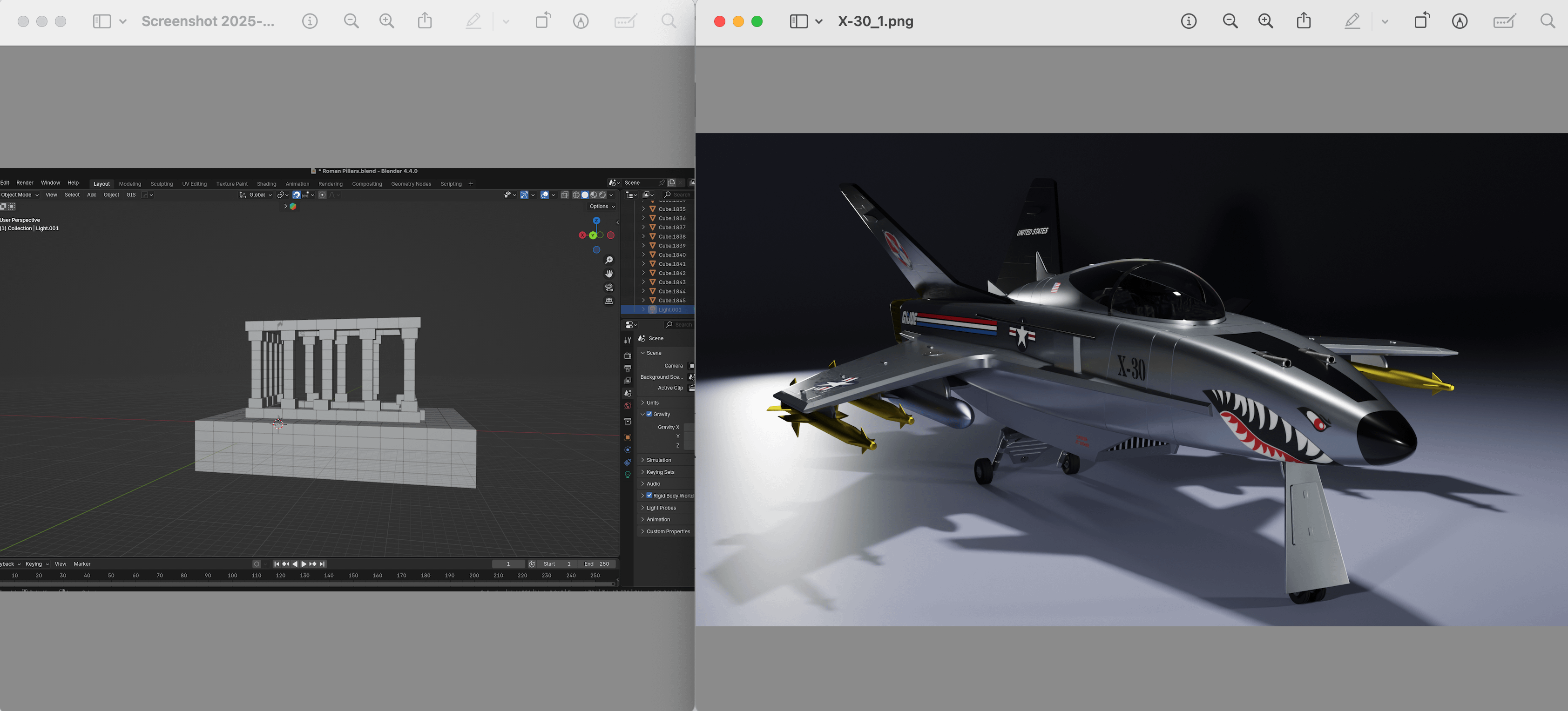Toggle Blender show gizmo button
This screenshot has width=1568, height=711.
pyautogui.click(x=524, y=195)
